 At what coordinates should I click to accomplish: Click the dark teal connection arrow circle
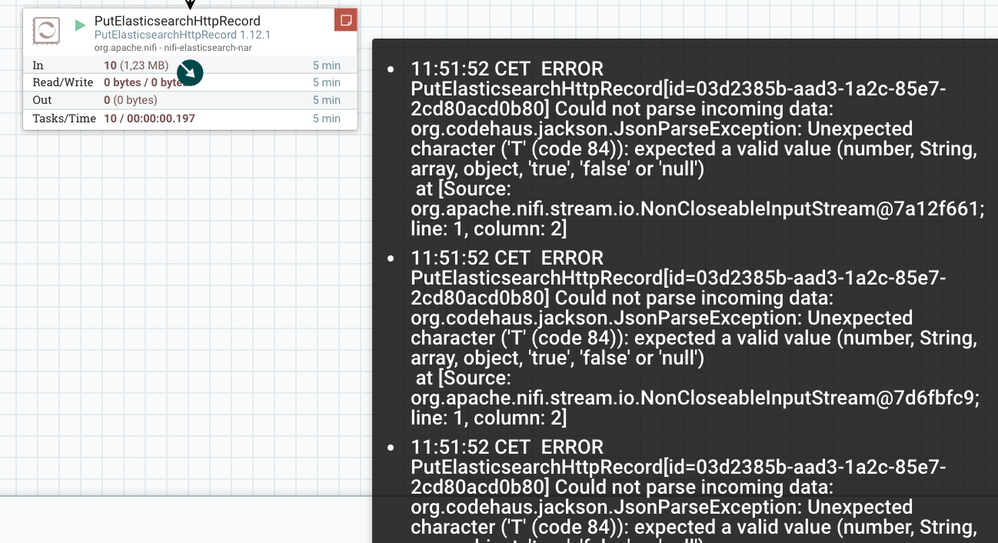(190, 73)
